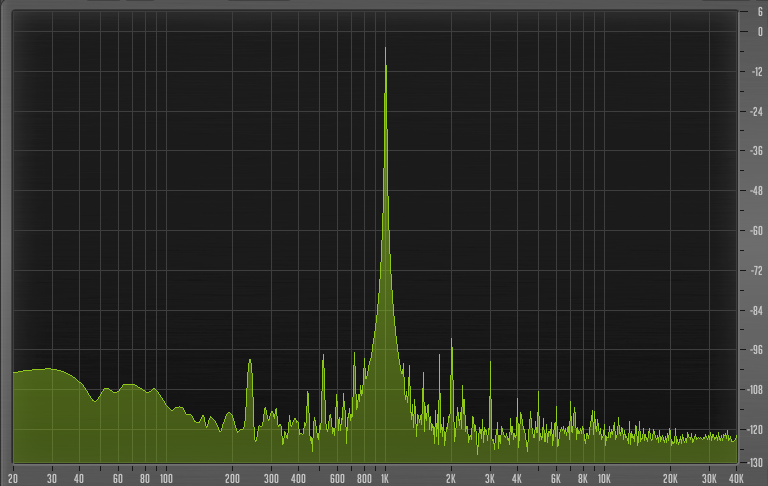Click the 8K frequency axis label
The width and height of the screenshot is (768, 486).
[x=583, y=479]
